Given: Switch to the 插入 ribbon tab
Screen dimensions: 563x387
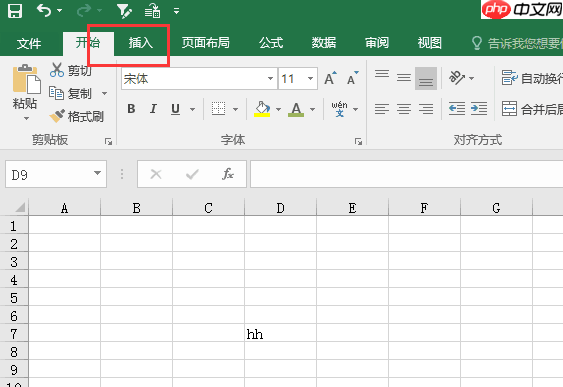Looking at the screenshot, I should point(141,43).
